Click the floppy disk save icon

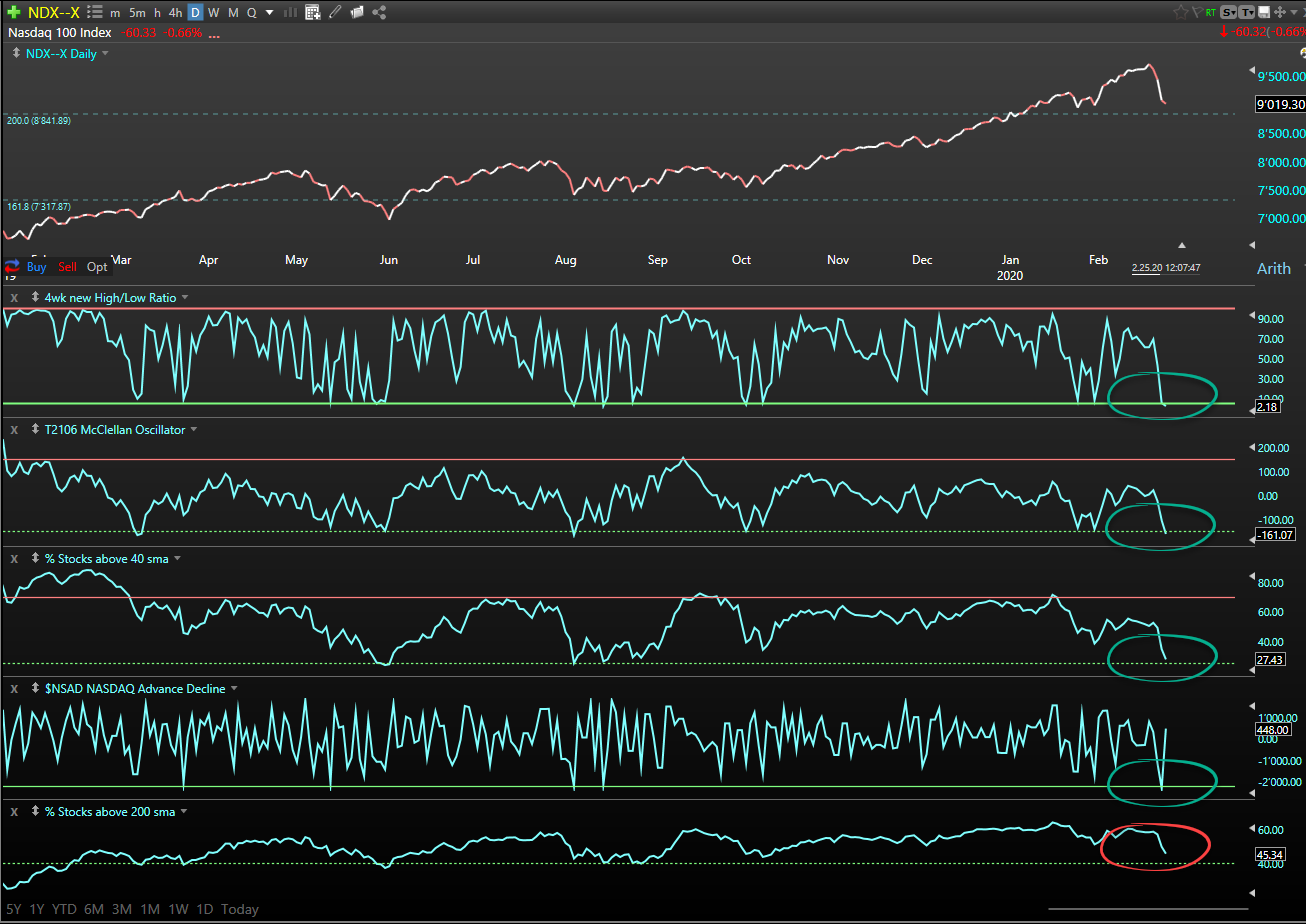click(x=1264, y=12)
